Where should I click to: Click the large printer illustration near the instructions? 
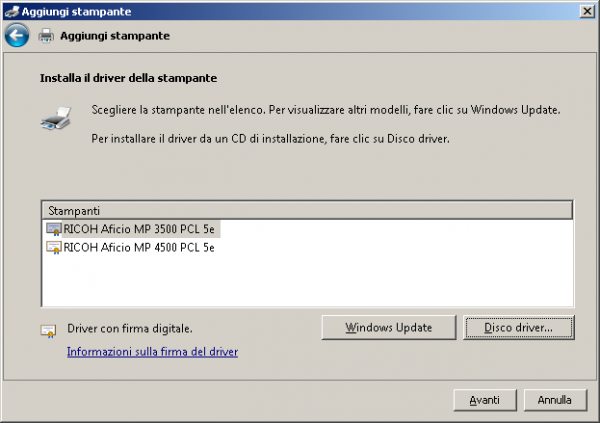(x=55, y=117)
